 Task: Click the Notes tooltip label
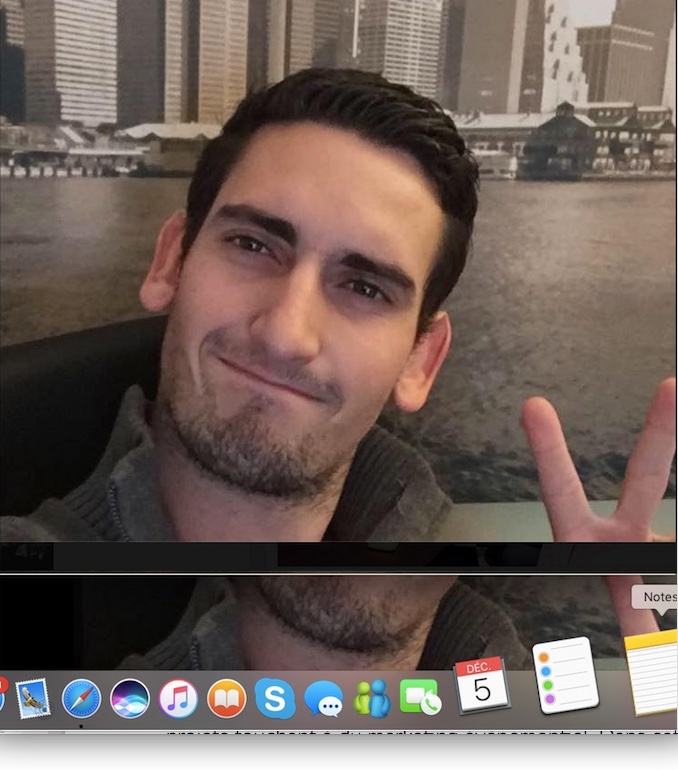(x=658, y=597)
